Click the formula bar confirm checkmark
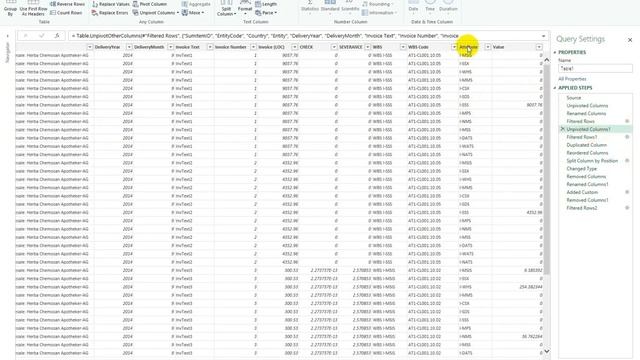Screen dimensions: 640x360 (x=41, y=36)
